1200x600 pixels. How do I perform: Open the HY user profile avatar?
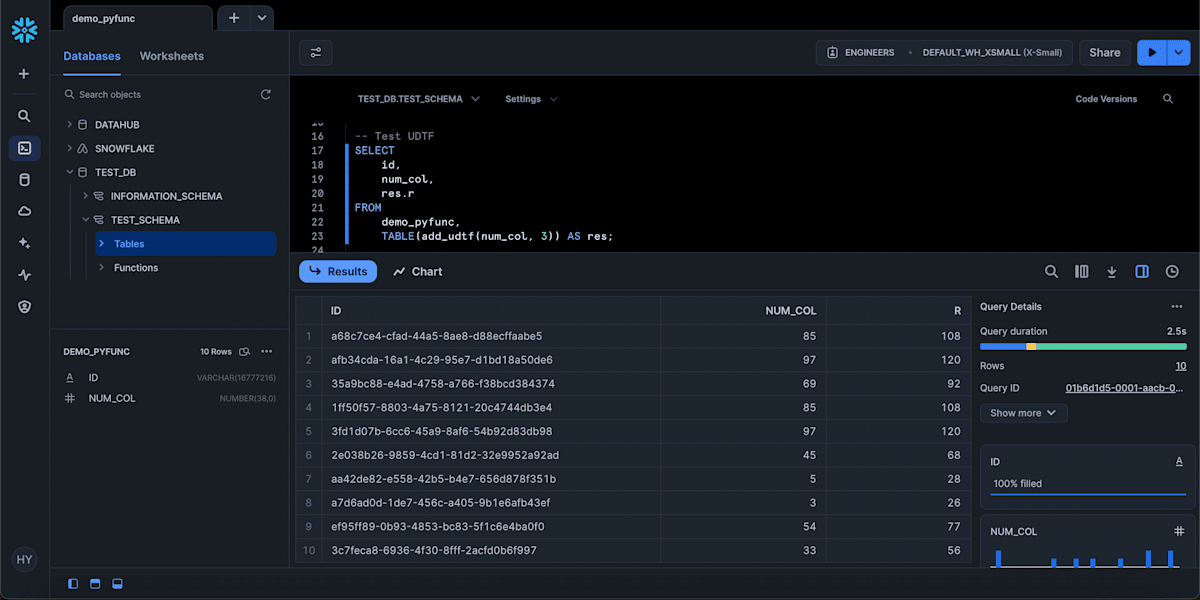click(x=24, y=560)
